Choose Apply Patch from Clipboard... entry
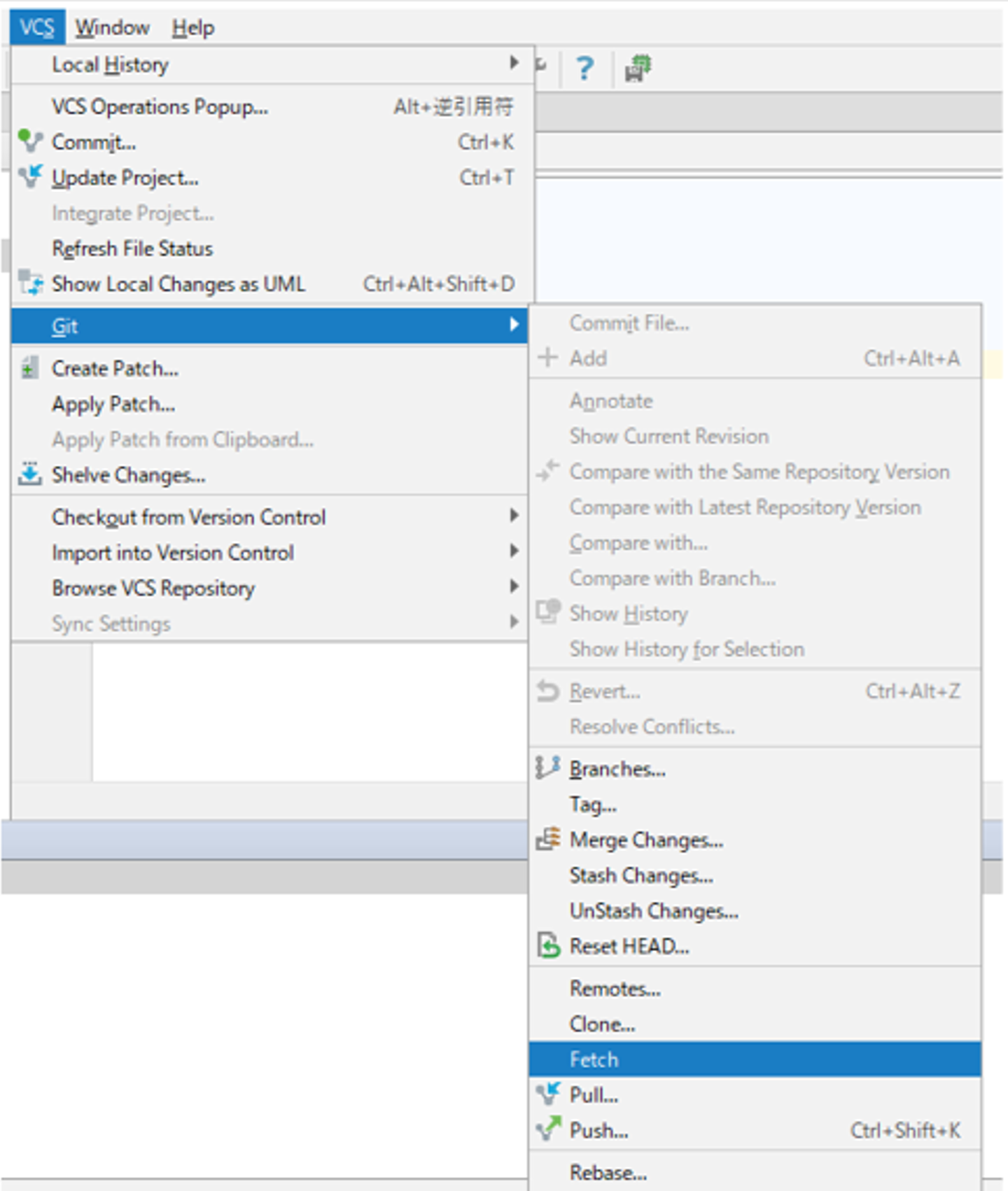Viewport: 1008px width, 1191px height. (x=269, y=439)
